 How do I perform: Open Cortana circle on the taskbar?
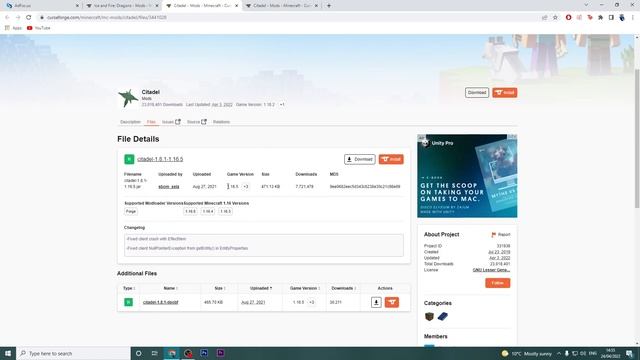[138, 353]
